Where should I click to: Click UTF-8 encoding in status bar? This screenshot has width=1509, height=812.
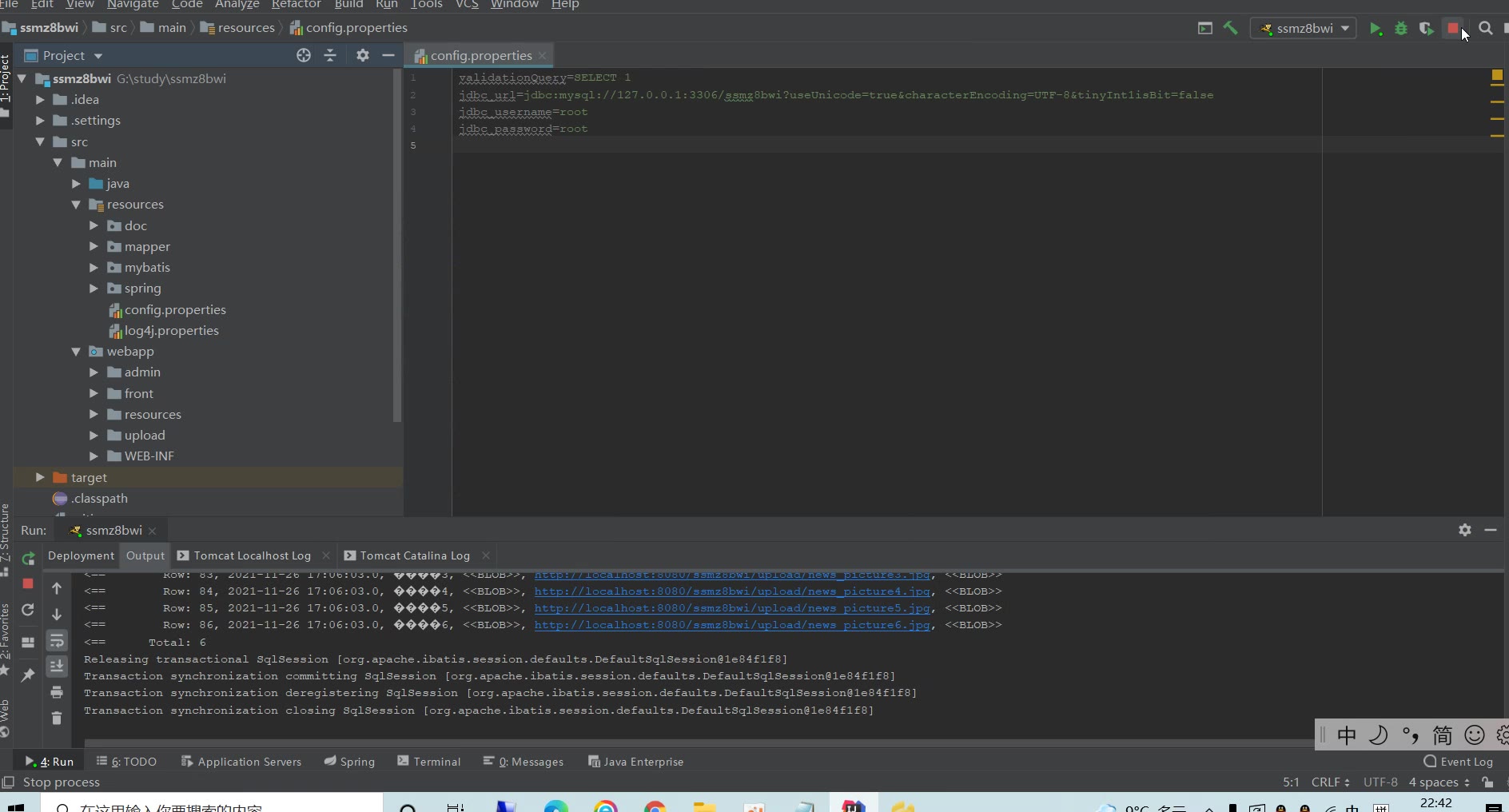click(x=1380, y=782)
